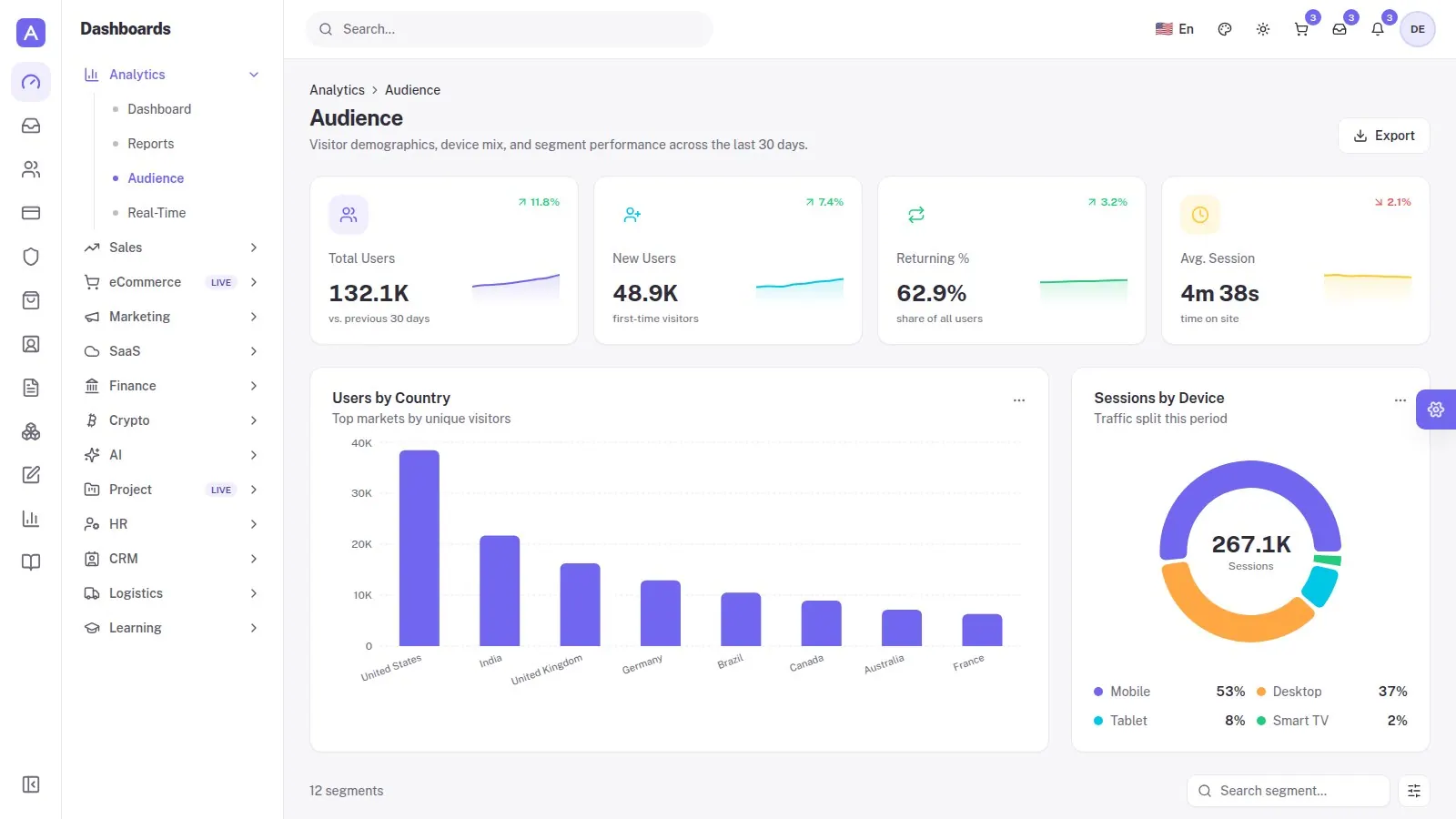
Task: Open the DE user avatar menu
Action: click(x=1418, y=29)
